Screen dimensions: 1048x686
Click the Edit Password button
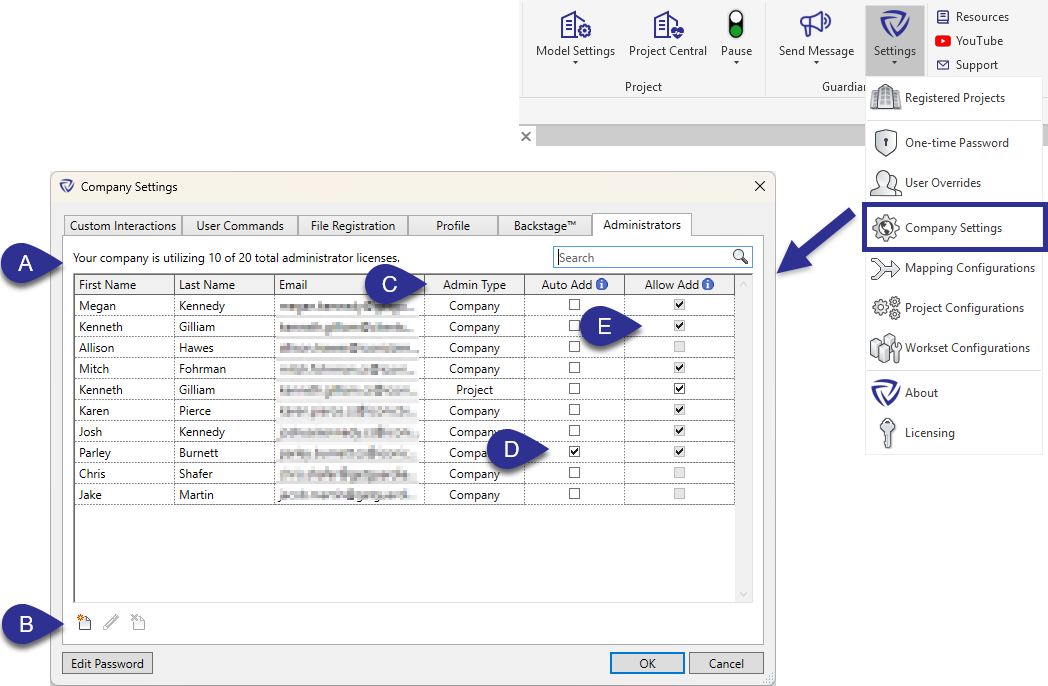(107, 663)
